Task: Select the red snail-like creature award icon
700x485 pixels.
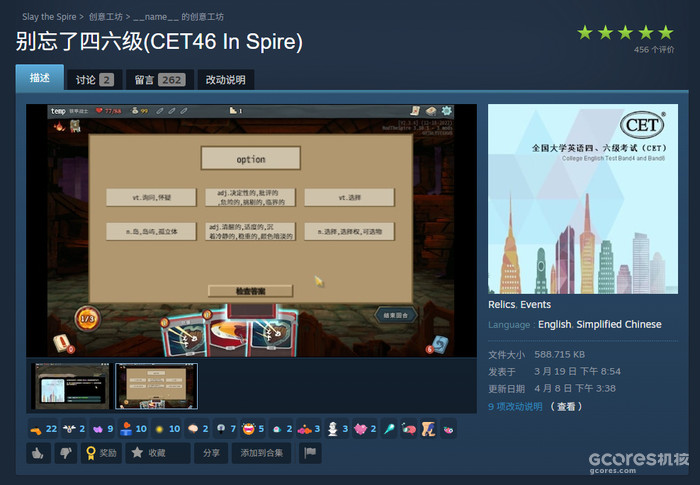Action: [x=408, y=429]
